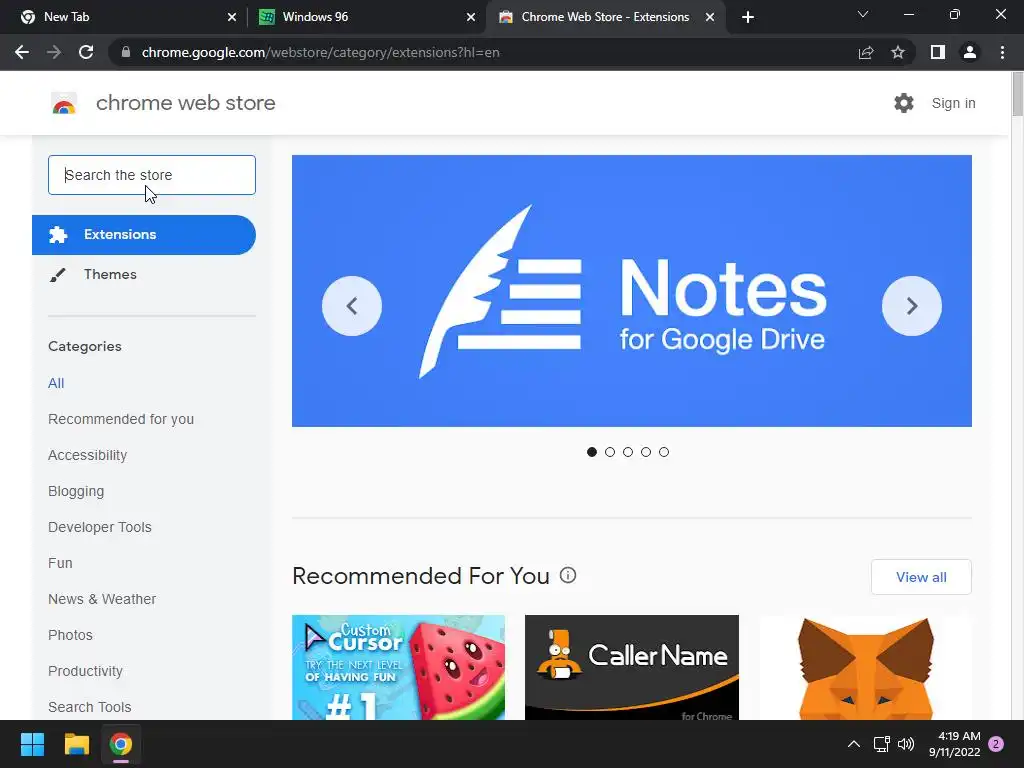Sign in to the web store

(953, 103)
